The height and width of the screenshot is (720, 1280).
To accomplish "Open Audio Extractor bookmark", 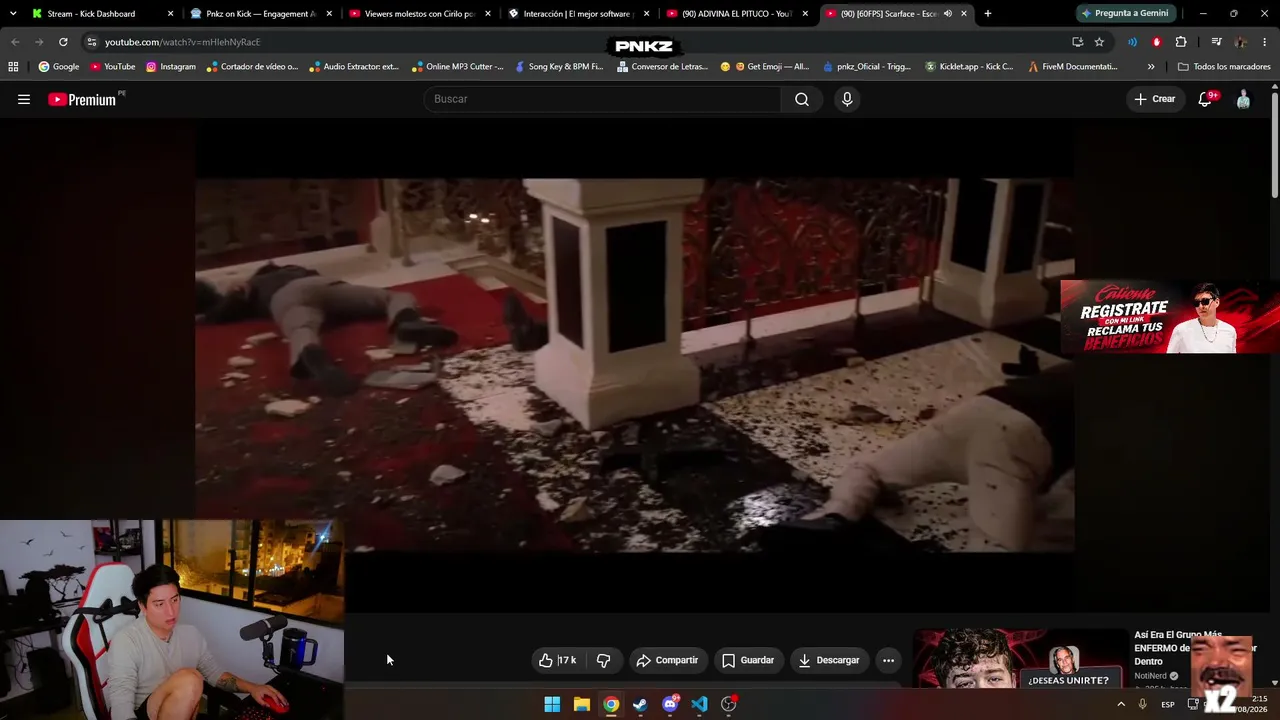I will pos(354,67).
